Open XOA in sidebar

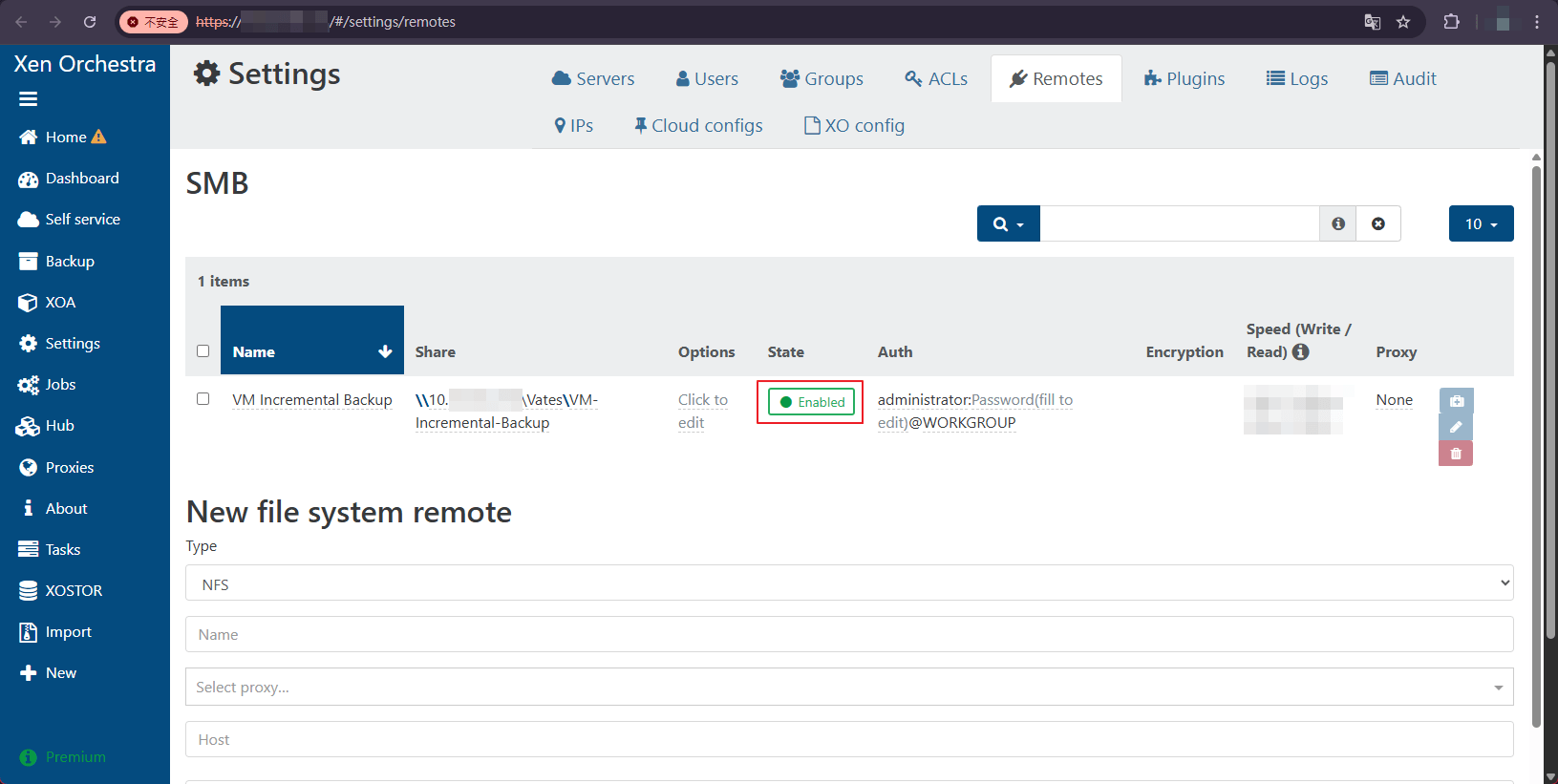pyautogui.click(x=47, y=303)
